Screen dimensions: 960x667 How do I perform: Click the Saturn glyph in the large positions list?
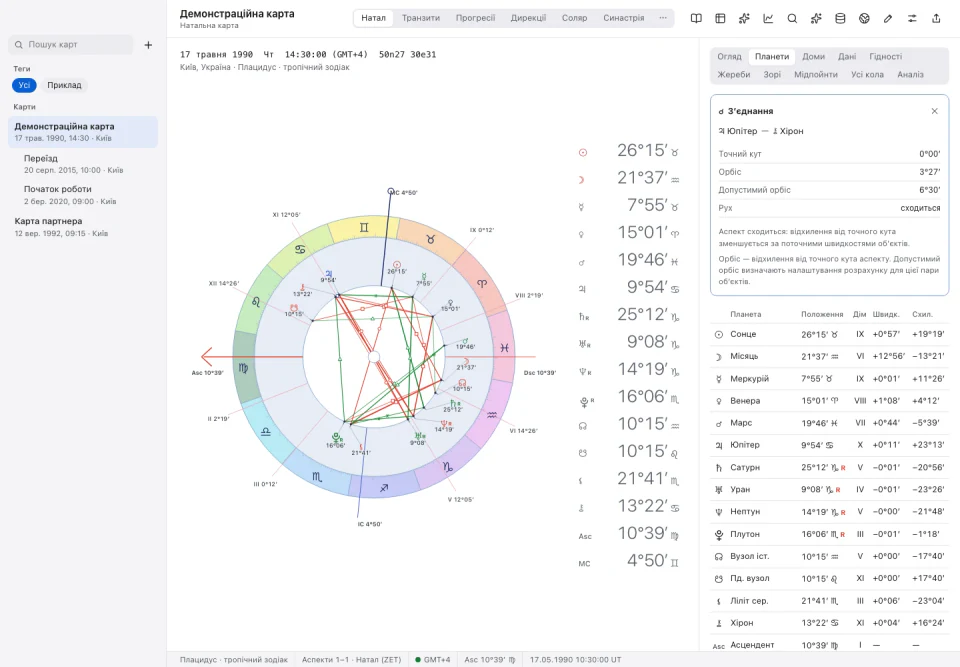point(583,317)
